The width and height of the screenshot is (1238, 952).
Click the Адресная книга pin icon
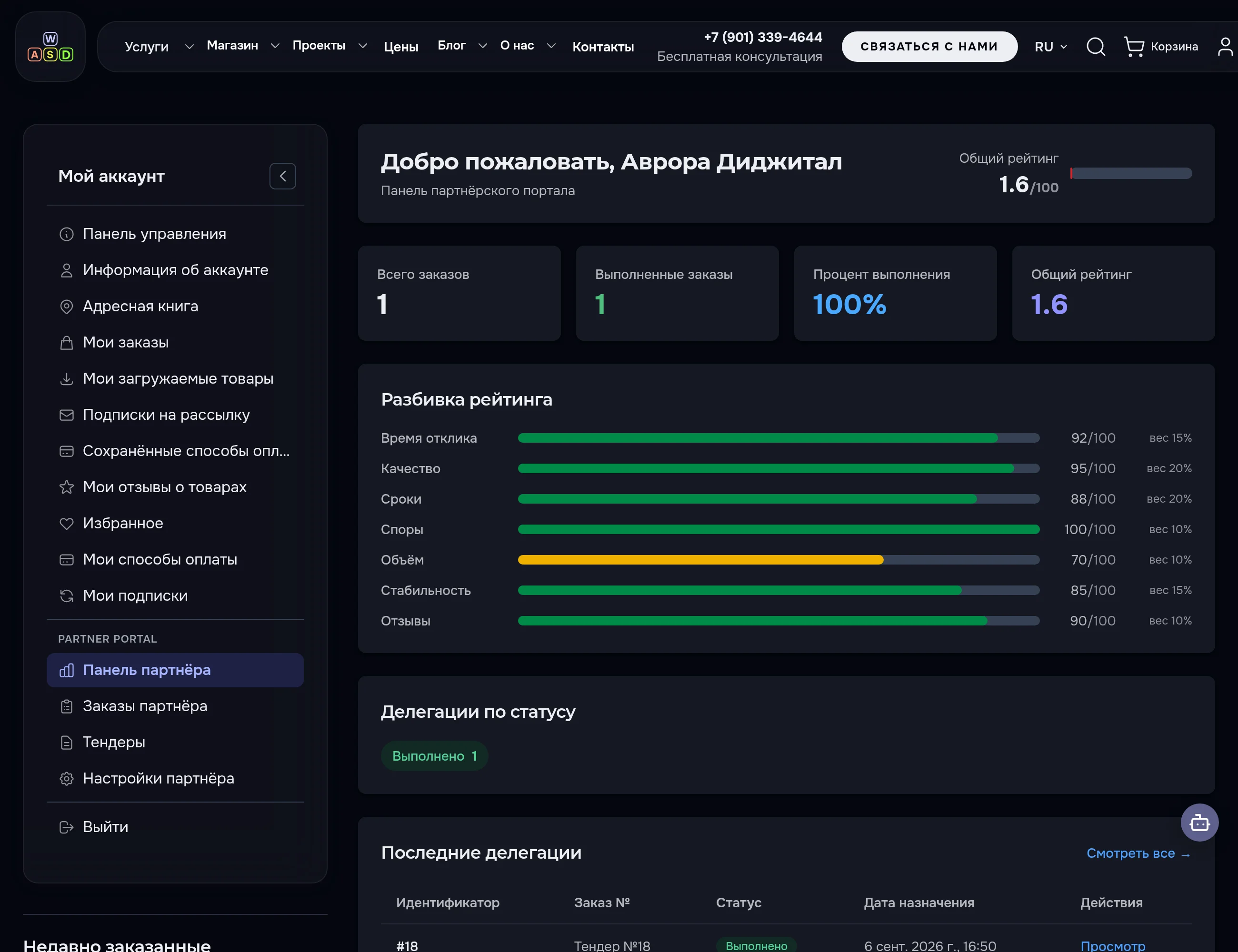point(66,307)
